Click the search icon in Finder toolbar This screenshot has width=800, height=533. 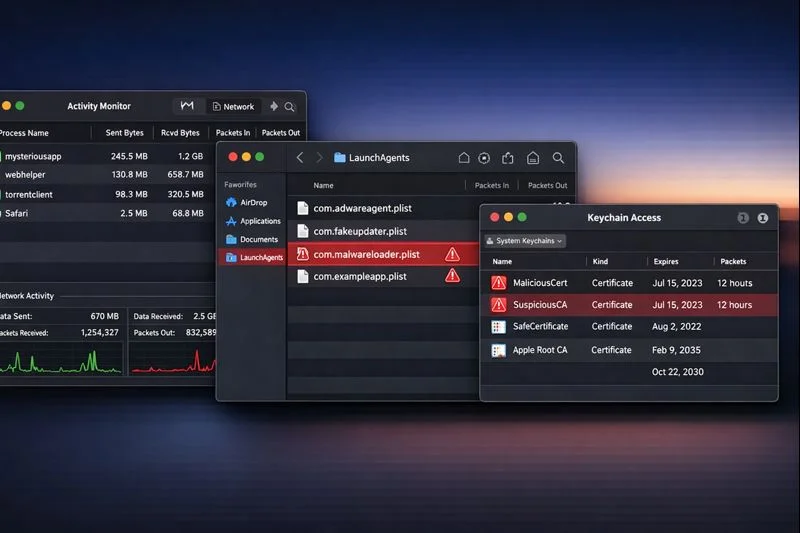click(x=558, y=158)
